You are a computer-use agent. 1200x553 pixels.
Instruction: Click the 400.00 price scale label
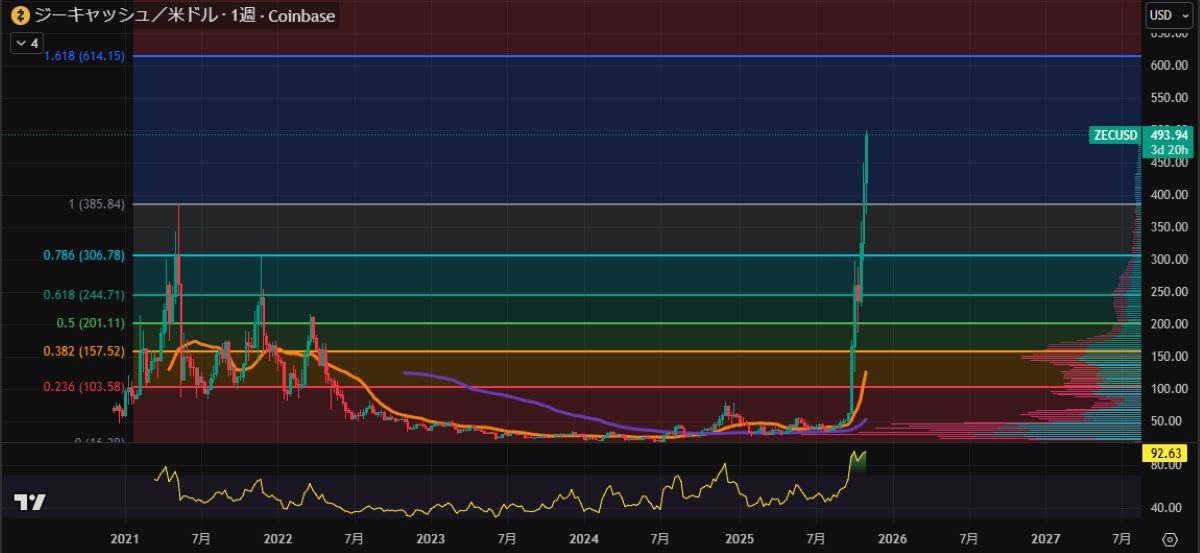click(1168, 195)
